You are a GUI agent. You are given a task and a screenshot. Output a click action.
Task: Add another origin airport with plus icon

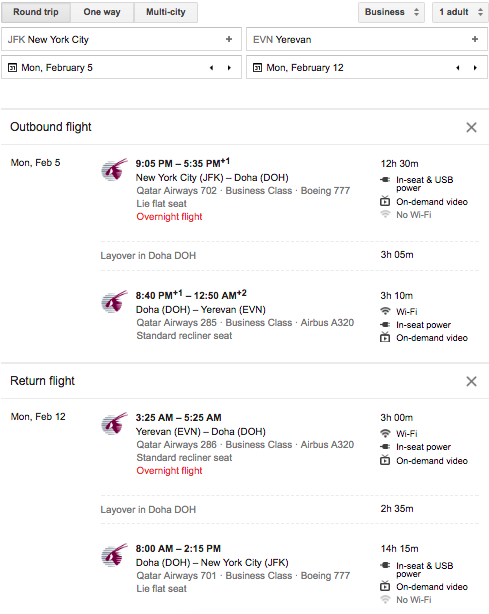click(229, 39)
